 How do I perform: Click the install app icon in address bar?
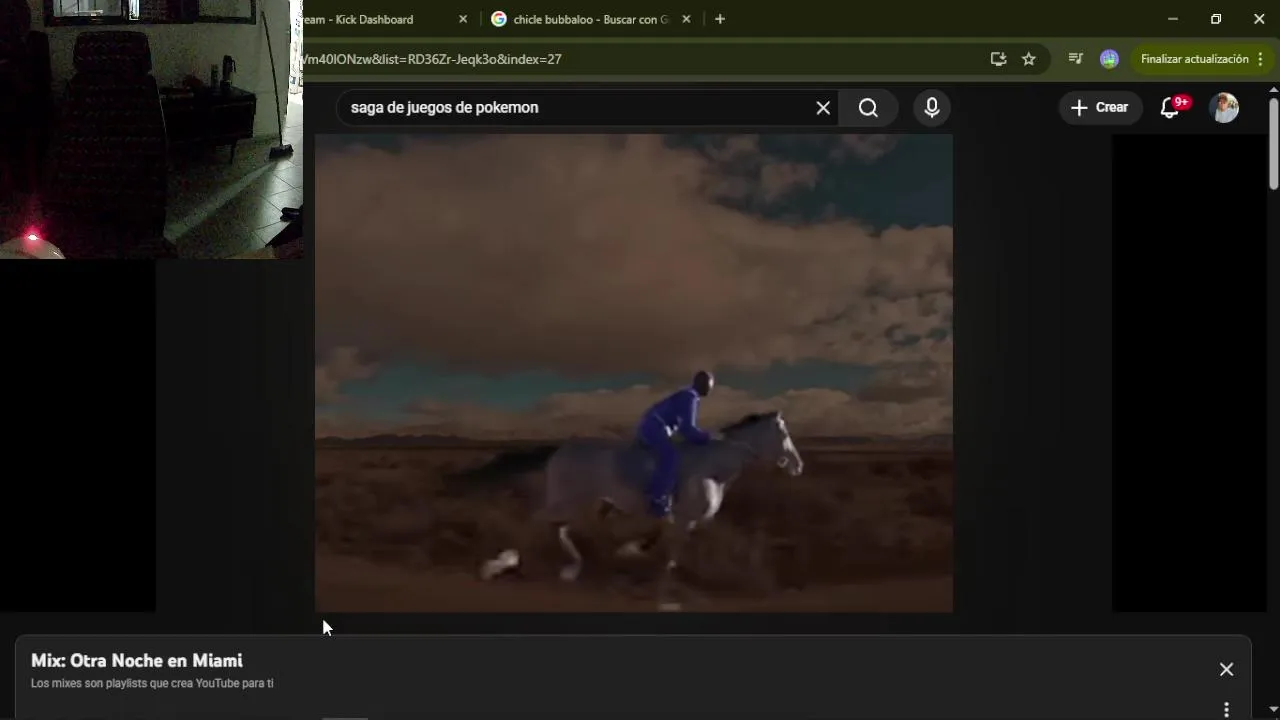tap(998, 59)
